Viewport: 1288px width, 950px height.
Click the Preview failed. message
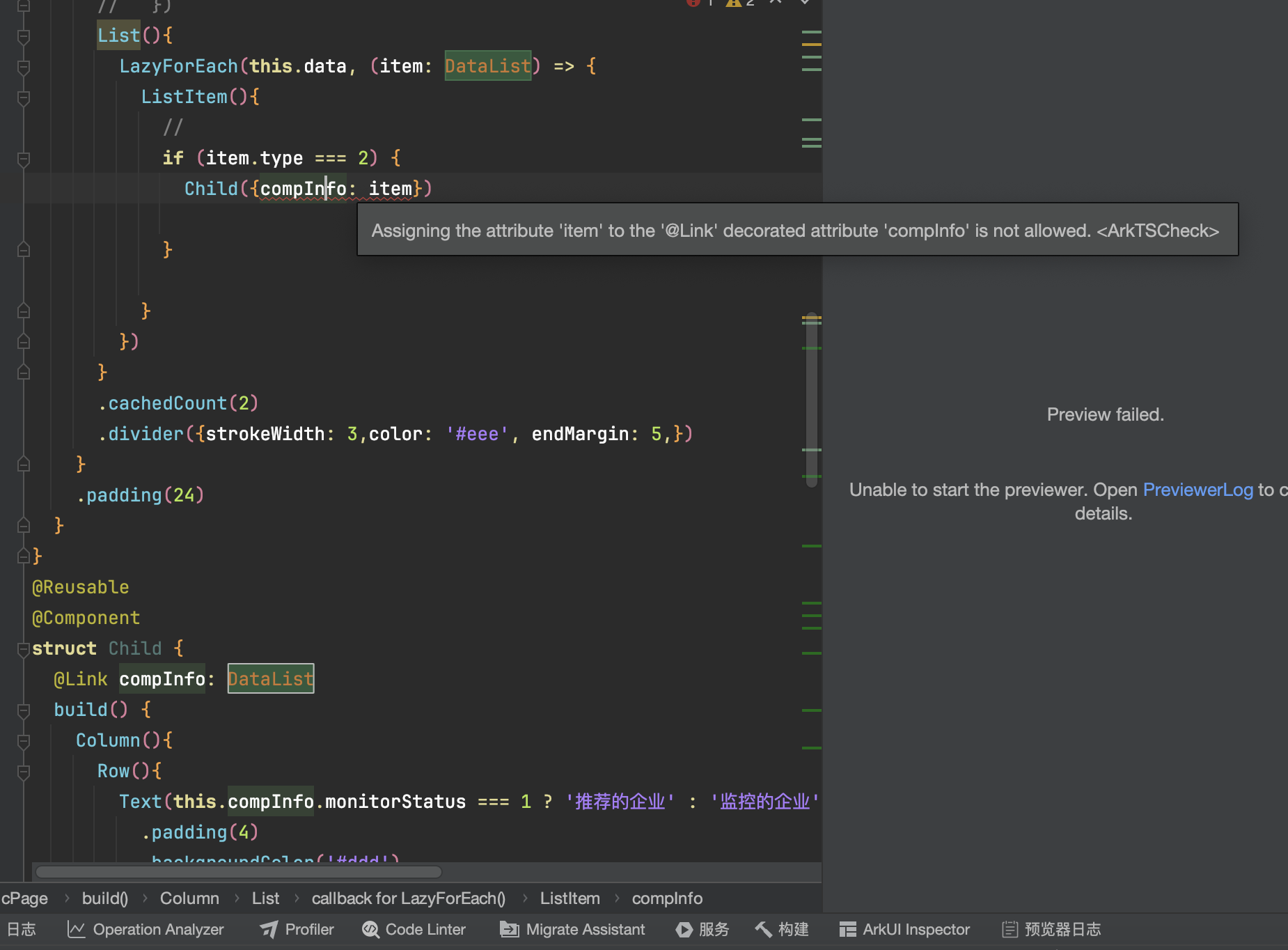1105,414
